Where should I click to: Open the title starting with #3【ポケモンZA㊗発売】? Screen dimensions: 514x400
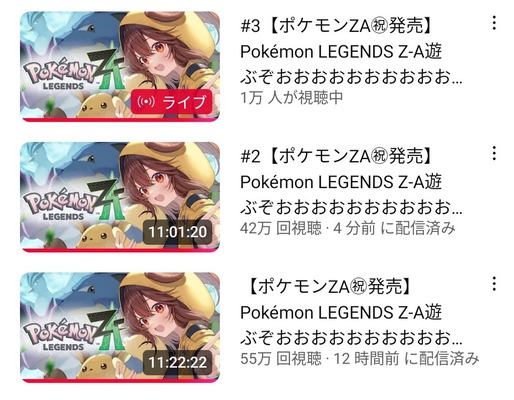tap(351, 52)
